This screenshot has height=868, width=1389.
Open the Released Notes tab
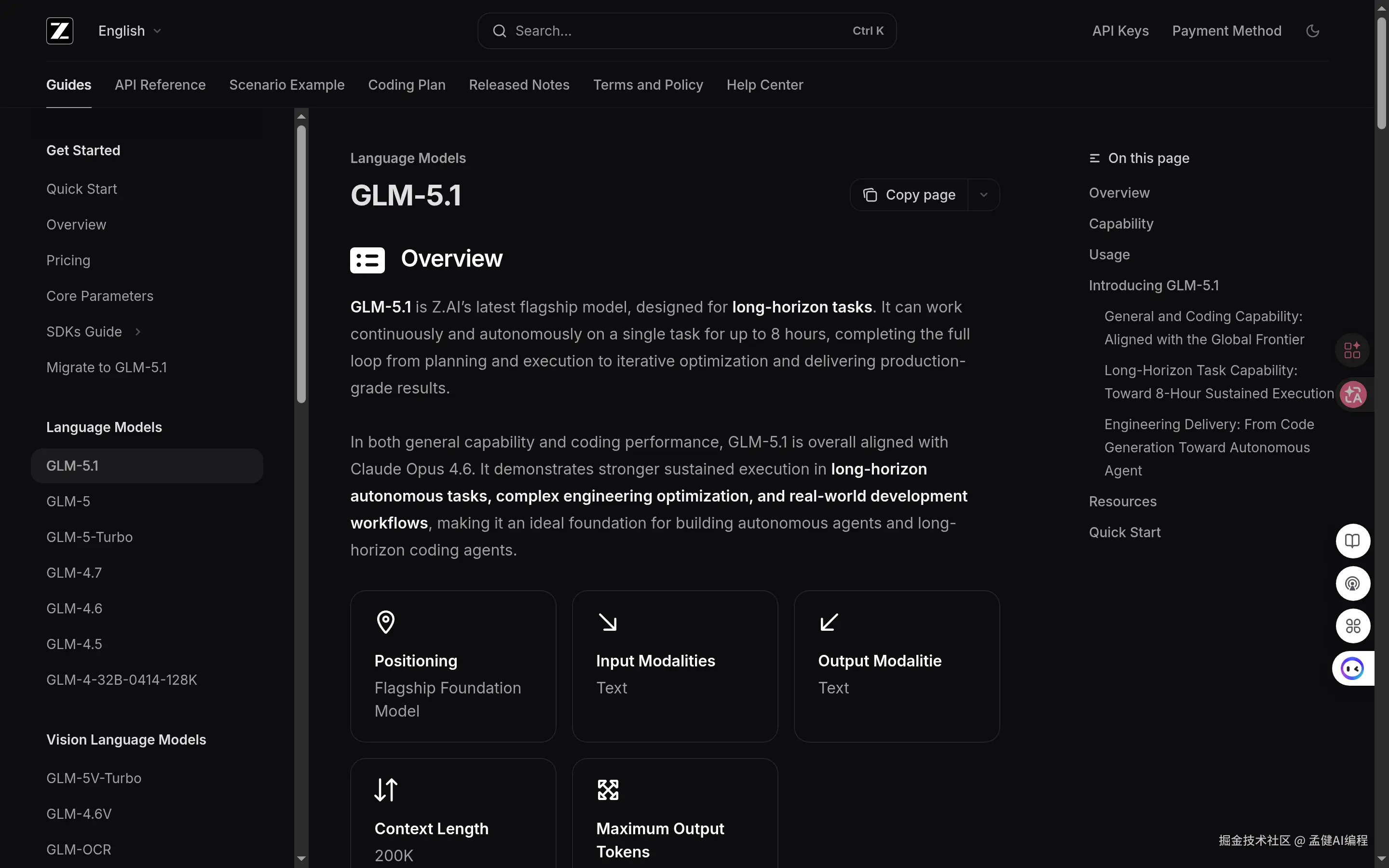[518, 84]
